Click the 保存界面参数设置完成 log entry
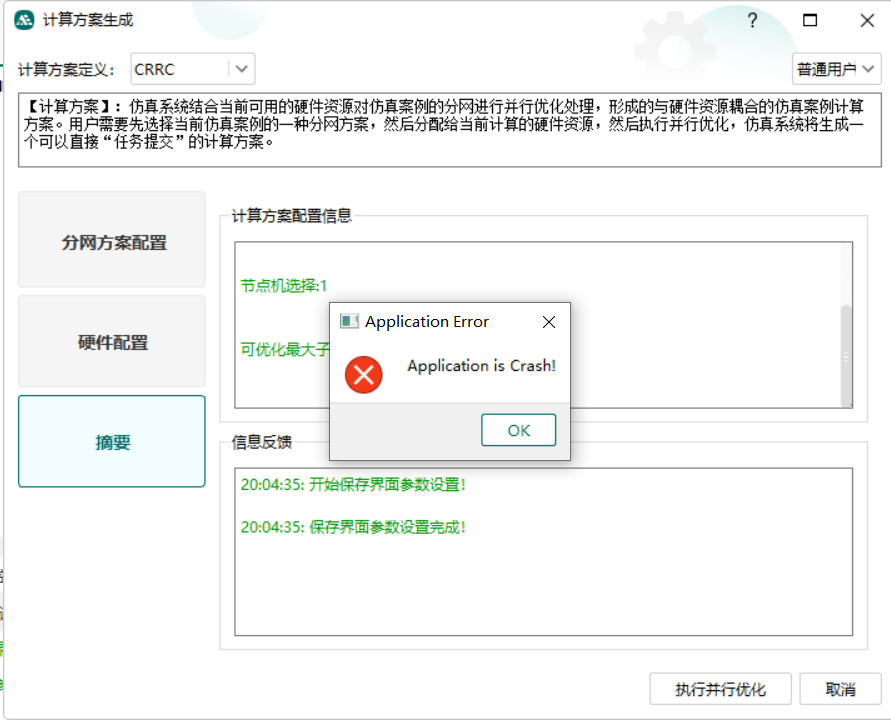 353,526
